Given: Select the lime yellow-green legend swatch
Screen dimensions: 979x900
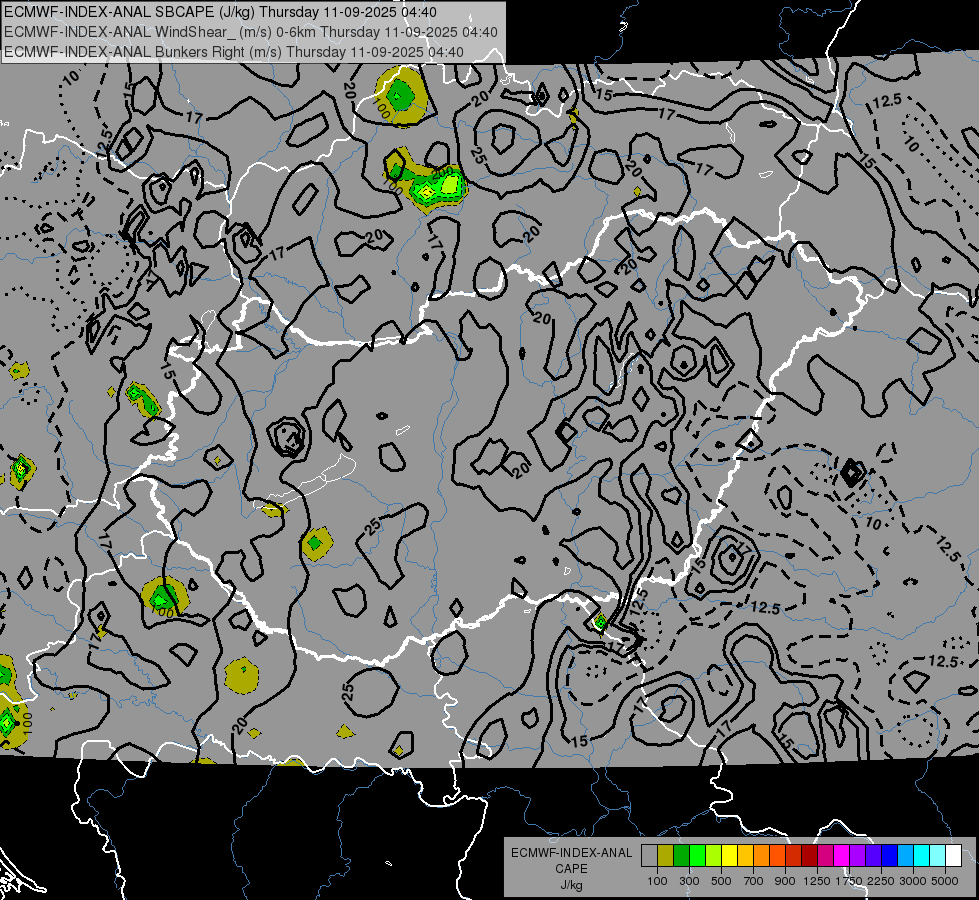Looking at the screenshot, I should pos(714,856).
